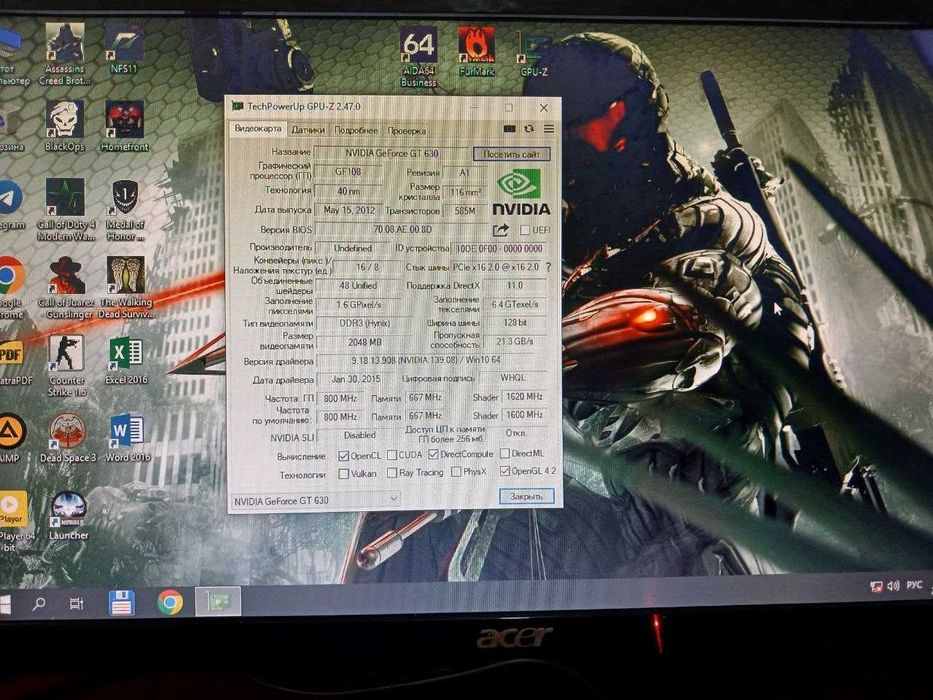This screenshot has height=700, width=933.
Task: Toggle the Ray Tracing checkbox
Action: [x=392, y=473]
